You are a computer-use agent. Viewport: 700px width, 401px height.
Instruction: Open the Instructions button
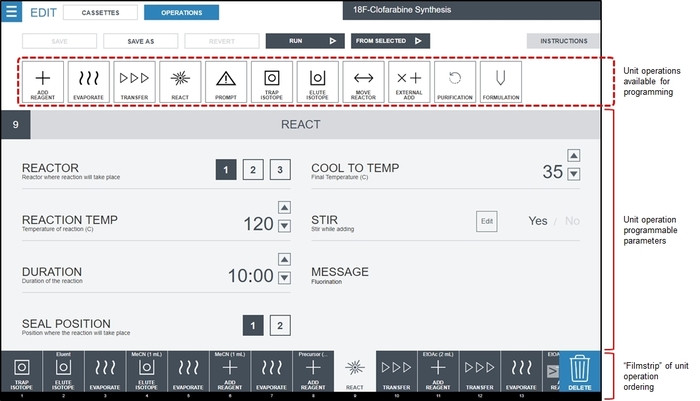click(x=563, y=41)
